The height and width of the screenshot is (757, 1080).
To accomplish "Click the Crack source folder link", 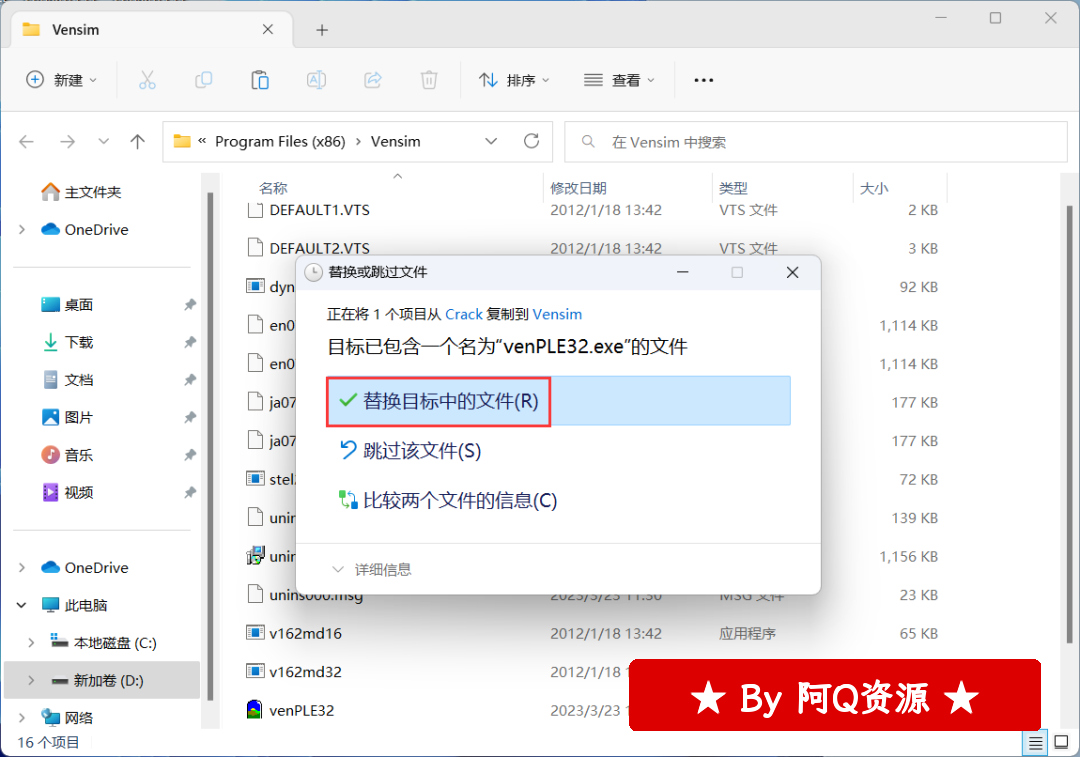I will tap(464, 315).
